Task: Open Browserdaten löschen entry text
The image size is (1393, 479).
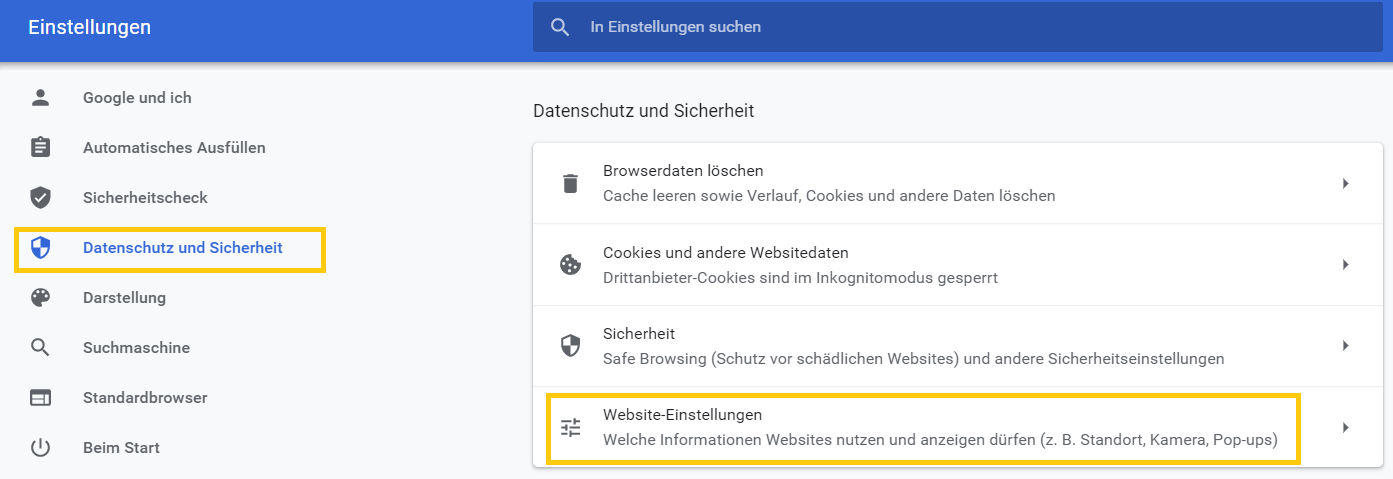Action: coord(683,171)
